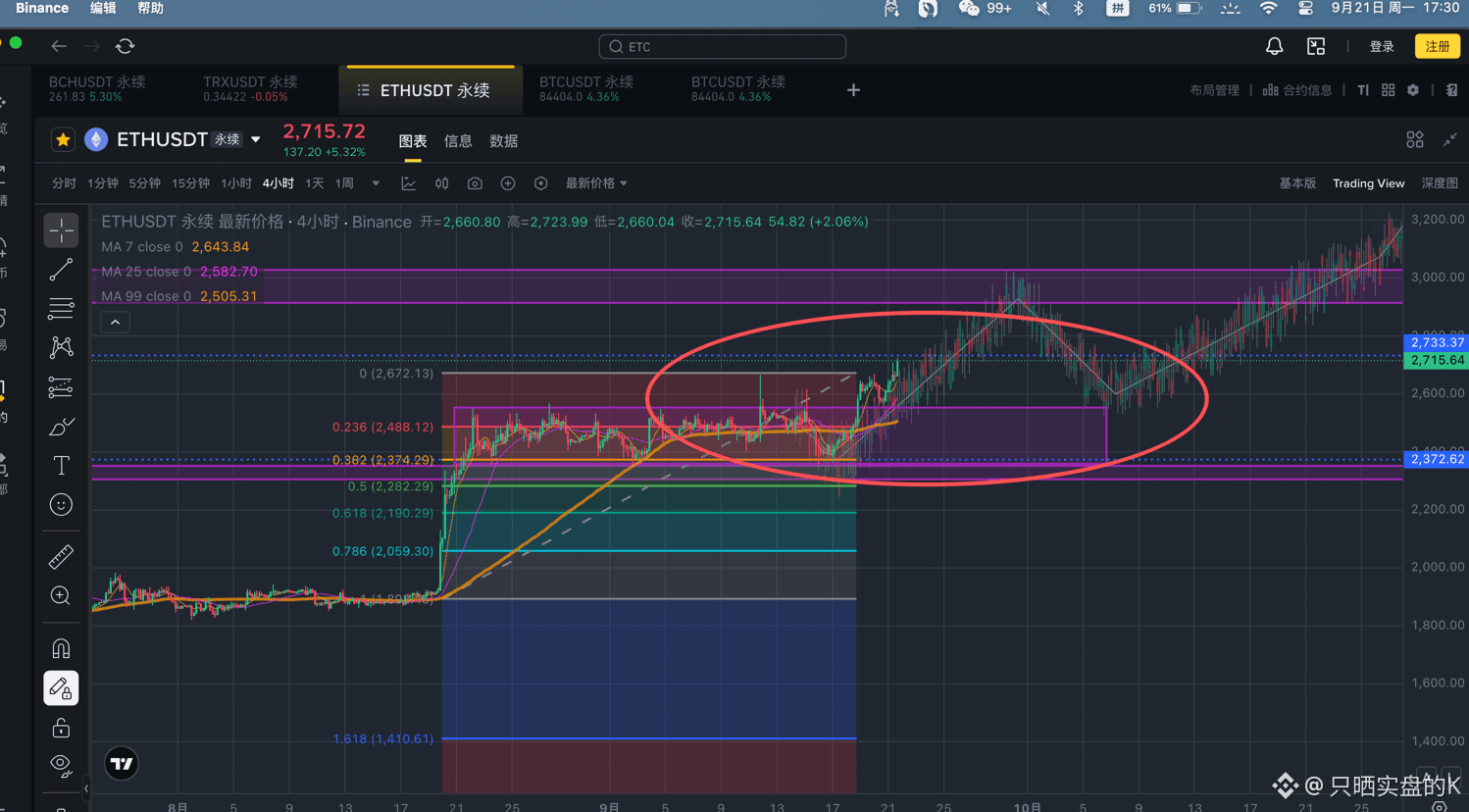Pick the ruler measure tool
The height and width of the screenshot is (812, 1469).
pos(61,557)
